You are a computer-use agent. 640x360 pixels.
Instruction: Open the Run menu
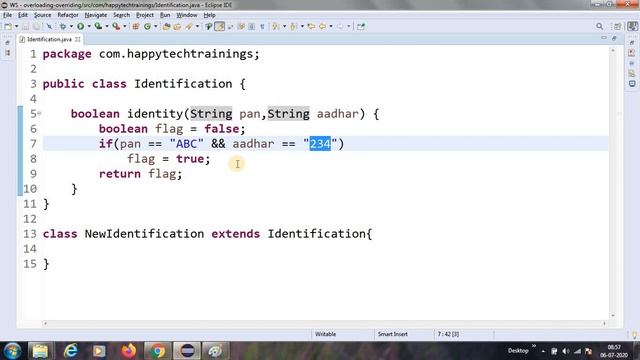click(165, 15)
